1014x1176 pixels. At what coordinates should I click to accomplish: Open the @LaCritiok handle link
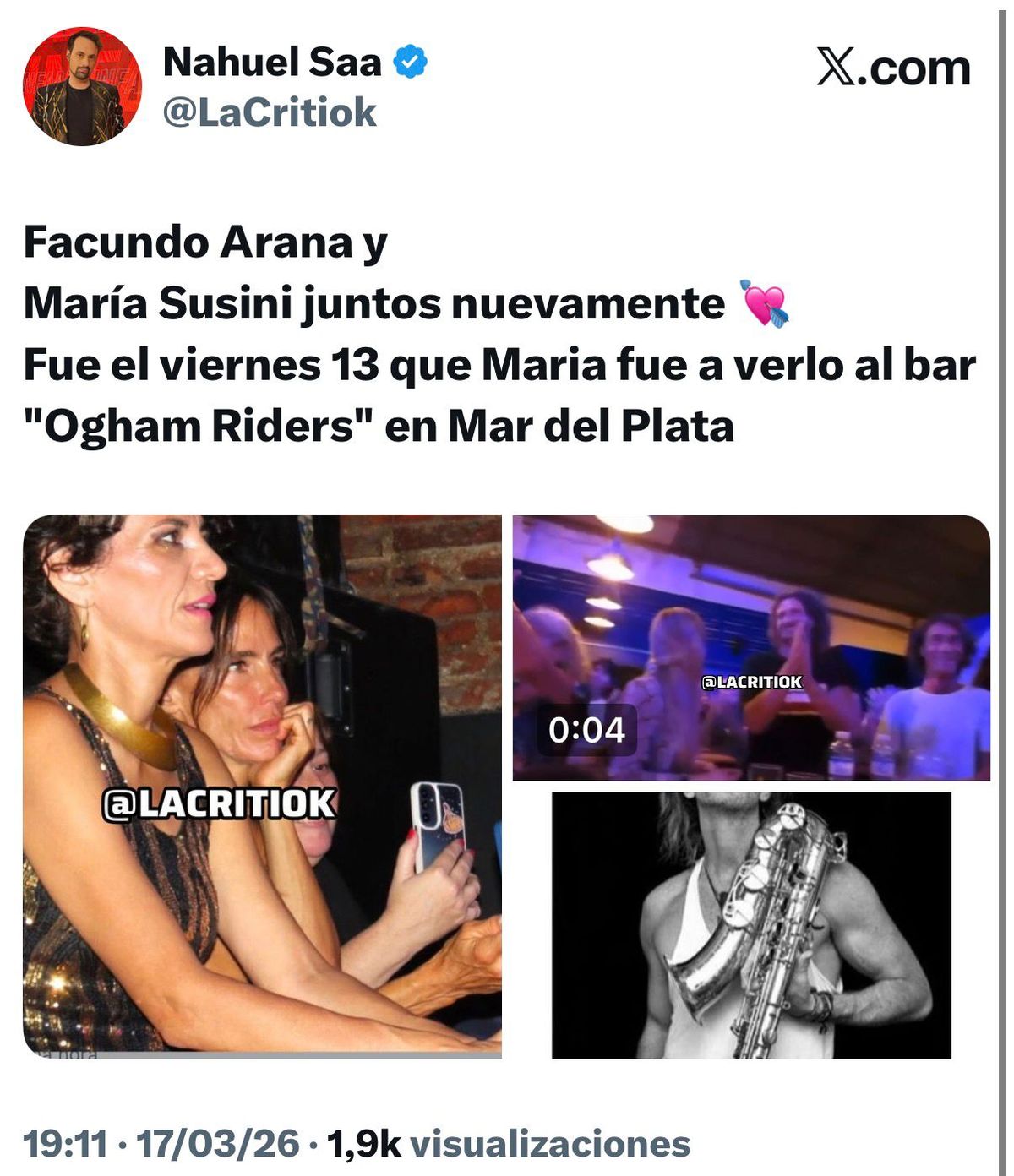[x=270, y=112]
